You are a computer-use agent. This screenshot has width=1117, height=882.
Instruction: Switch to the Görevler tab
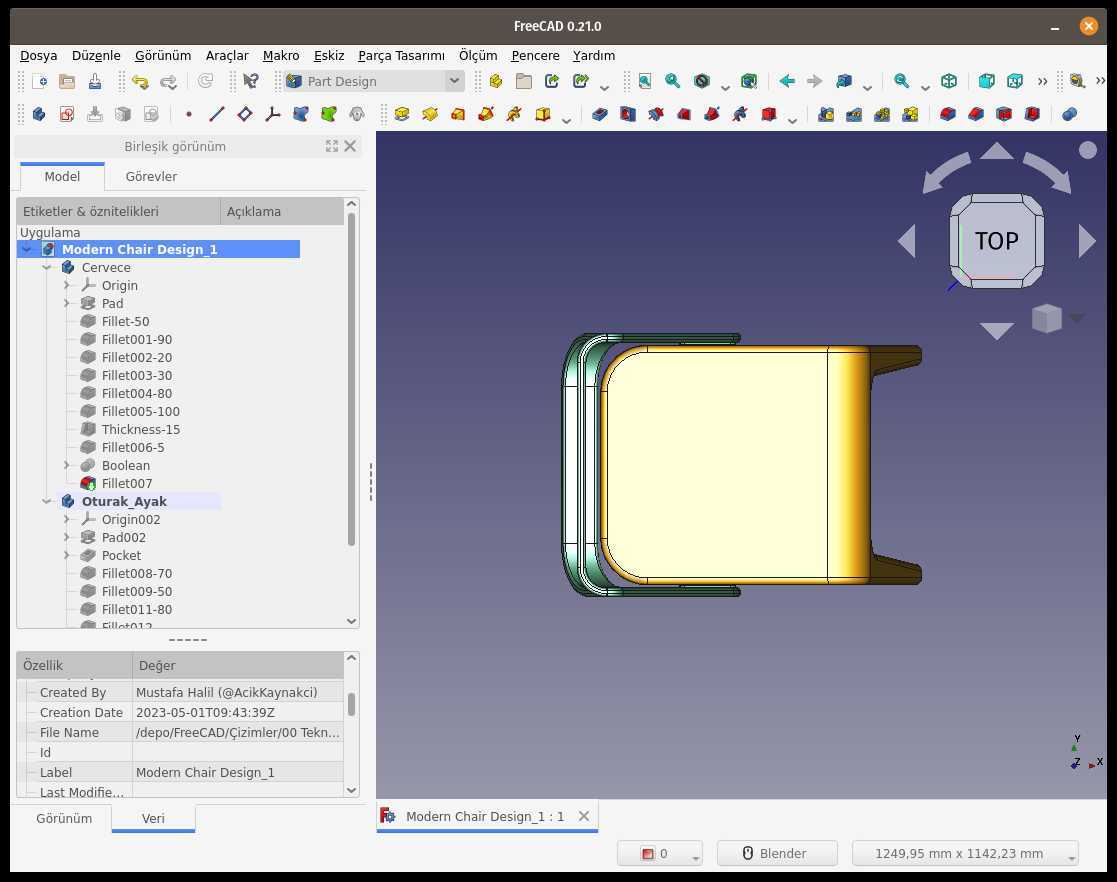click(x=151, y=176)
